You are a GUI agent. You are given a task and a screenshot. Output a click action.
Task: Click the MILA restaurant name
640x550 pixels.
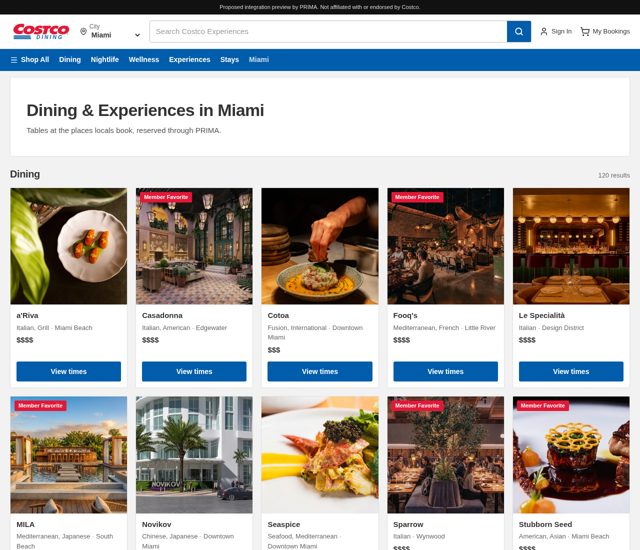[25, 524]
